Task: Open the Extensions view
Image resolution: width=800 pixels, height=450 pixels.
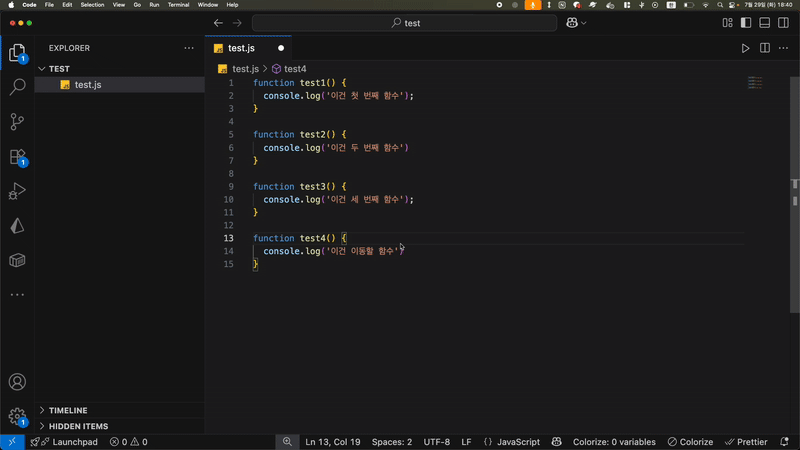Action: (17, 157)
